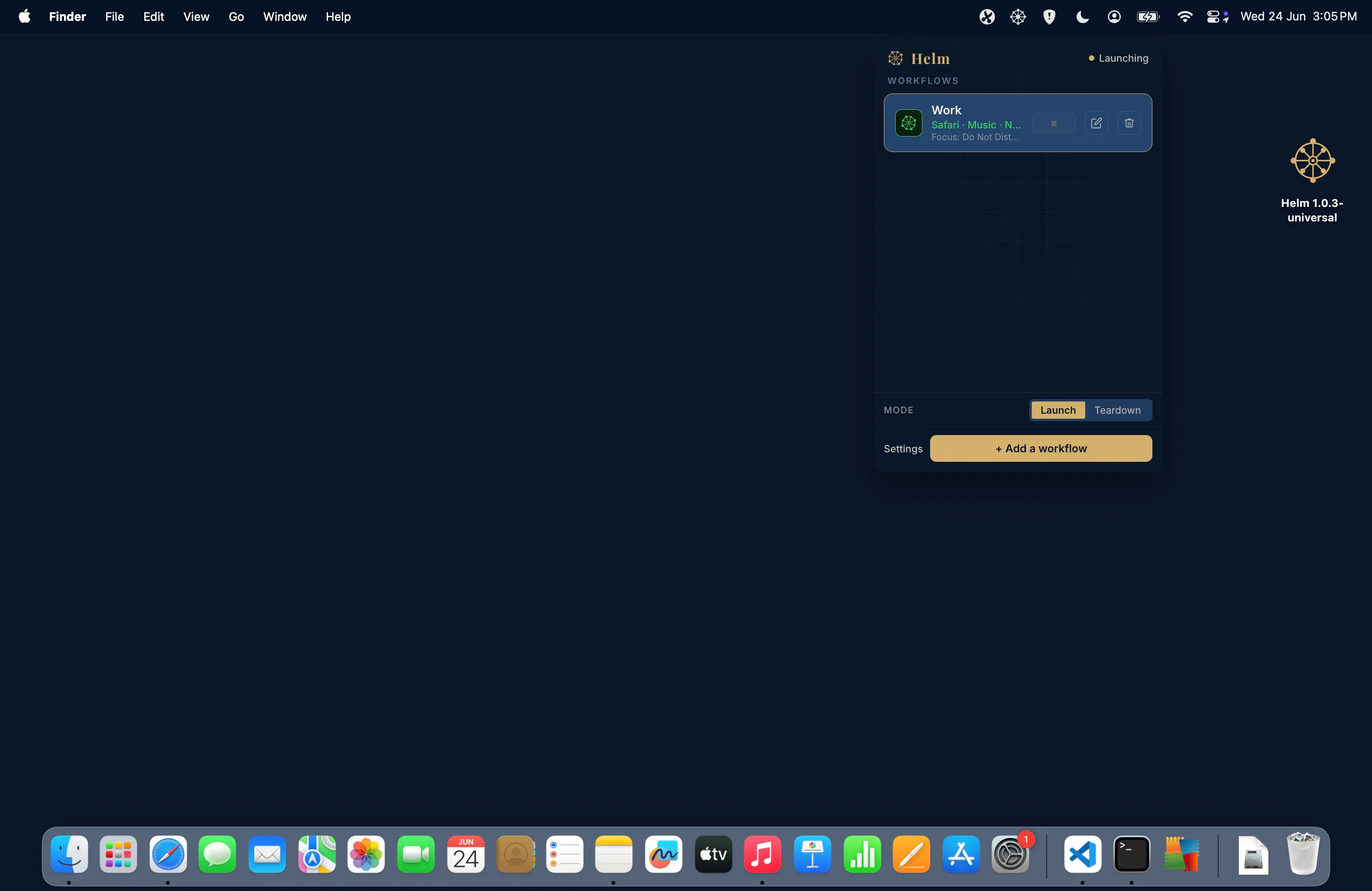Click the Work workflow shortcut recorder field

click(x=1053, y=123)
